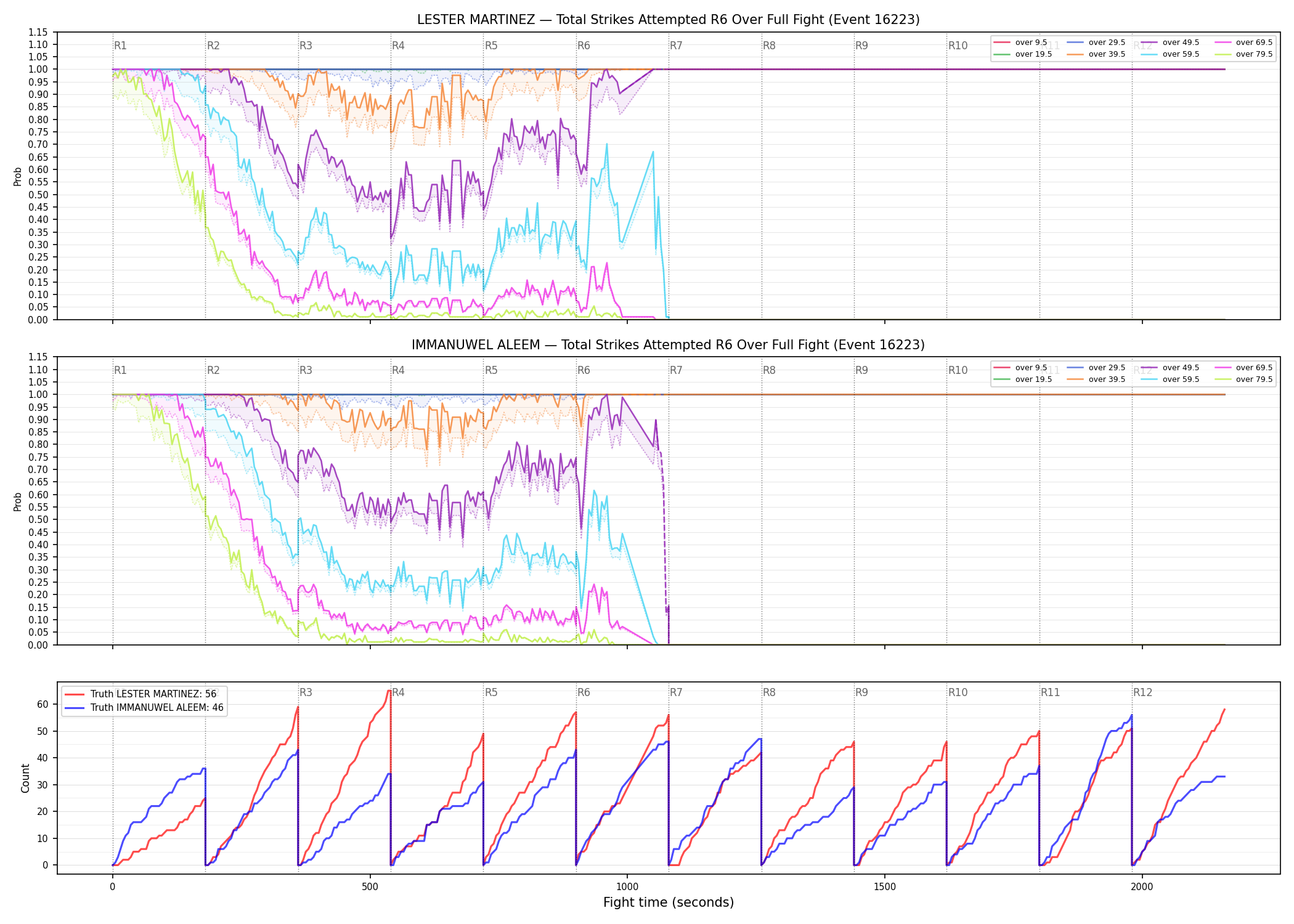Image resolution: width=1294 pixels, height=924 pixels.
Task: Click the 1000 tick on bottom x-axis
Action: point(627,887)
